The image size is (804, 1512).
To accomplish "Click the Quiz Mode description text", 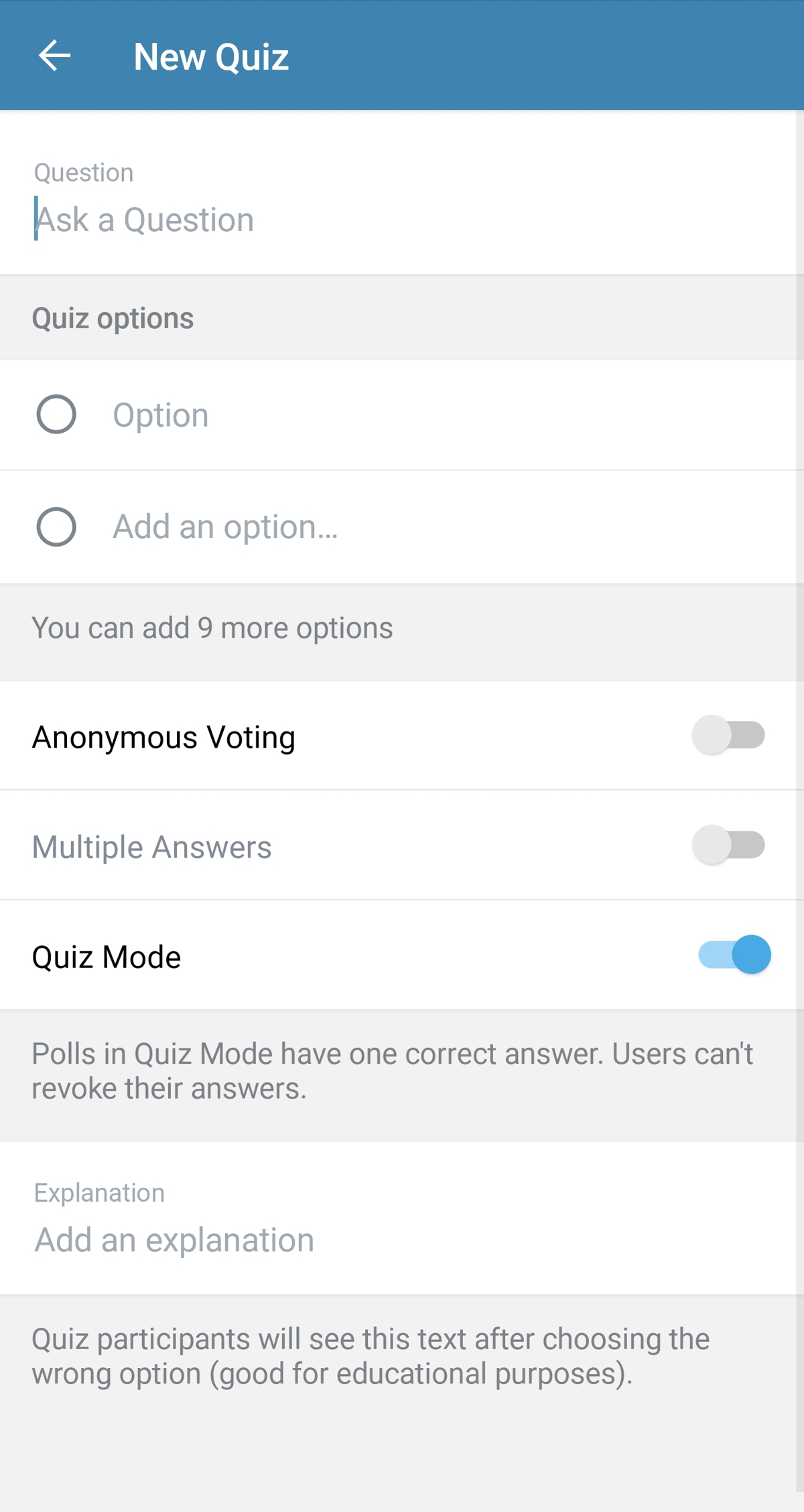I will (x=392, y=1071).
